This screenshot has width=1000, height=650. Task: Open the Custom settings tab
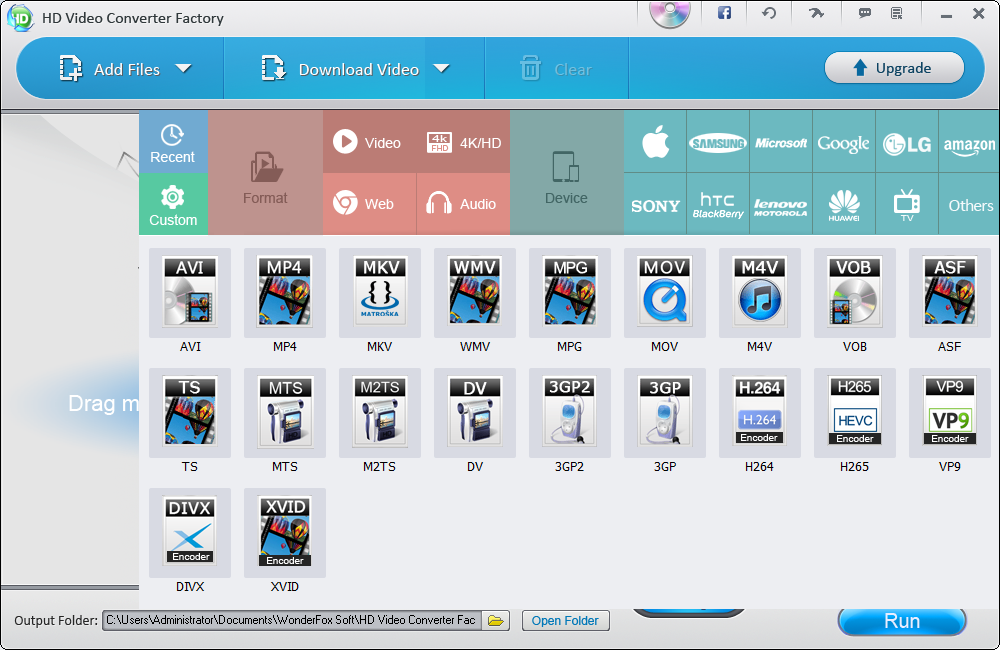[173, 205]
